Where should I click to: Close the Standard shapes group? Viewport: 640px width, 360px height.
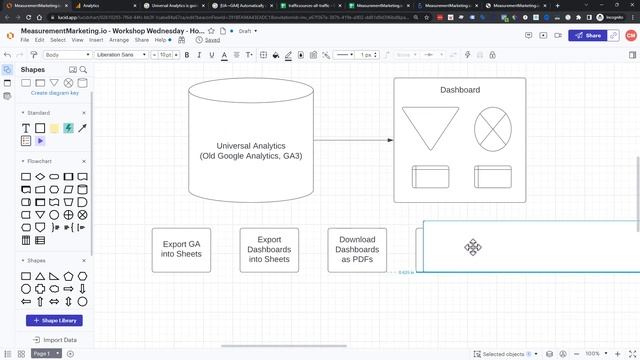84,113
